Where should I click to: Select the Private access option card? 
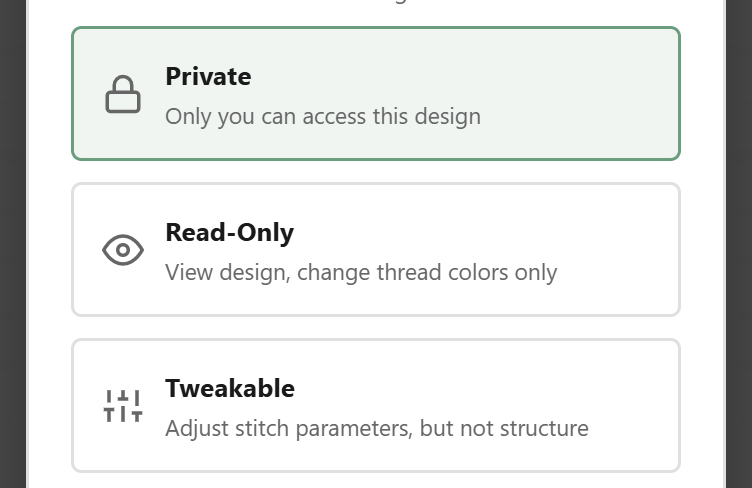click(x=375, y=94)
